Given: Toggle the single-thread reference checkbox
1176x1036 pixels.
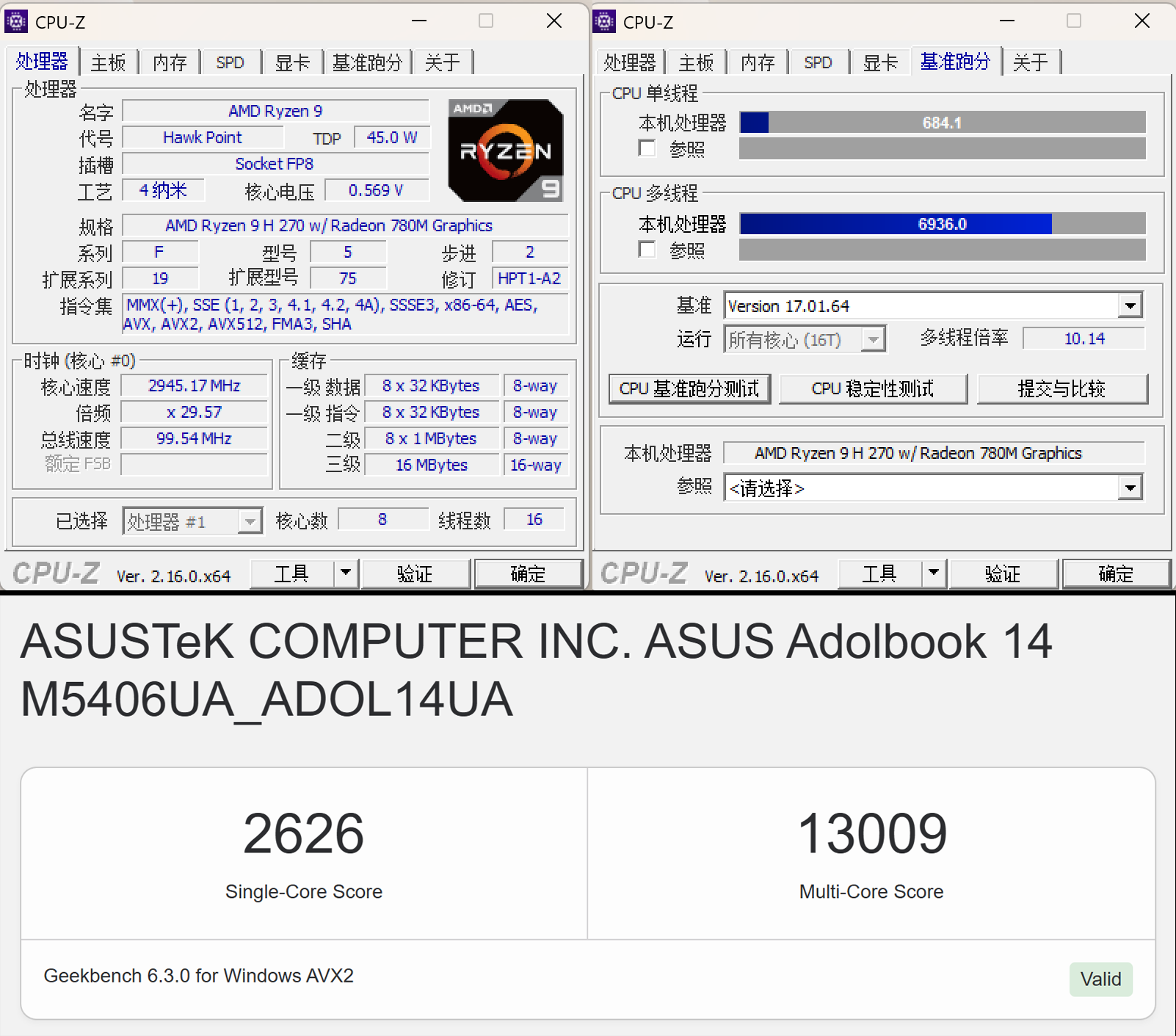Looking at the screenshot, I should [647, 148].
